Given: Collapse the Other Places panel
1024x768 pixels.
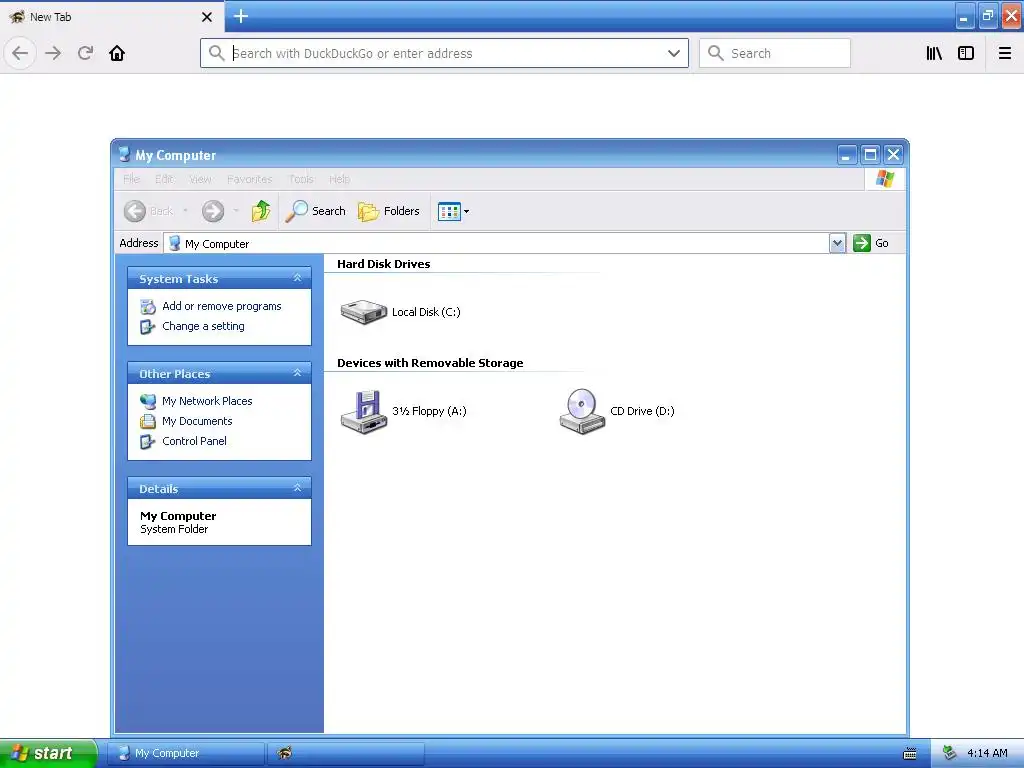Looking at the screenshot, I should (297, 373).
